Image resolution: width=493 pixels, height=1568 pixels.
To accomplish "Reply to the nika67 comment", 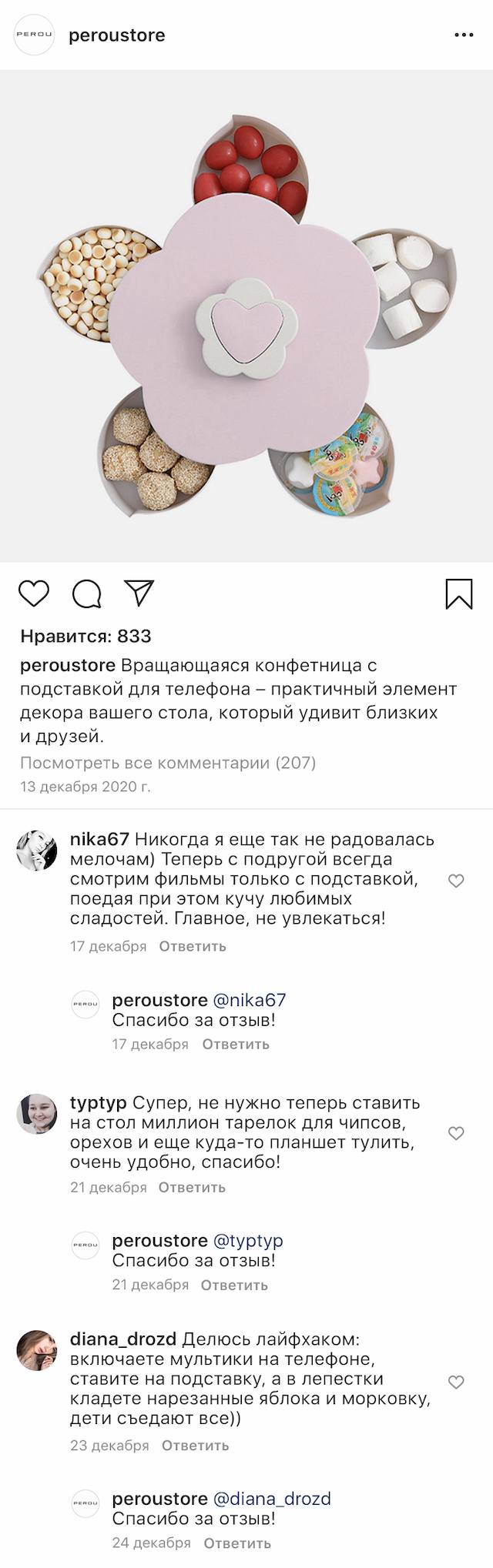I will 193,946.
